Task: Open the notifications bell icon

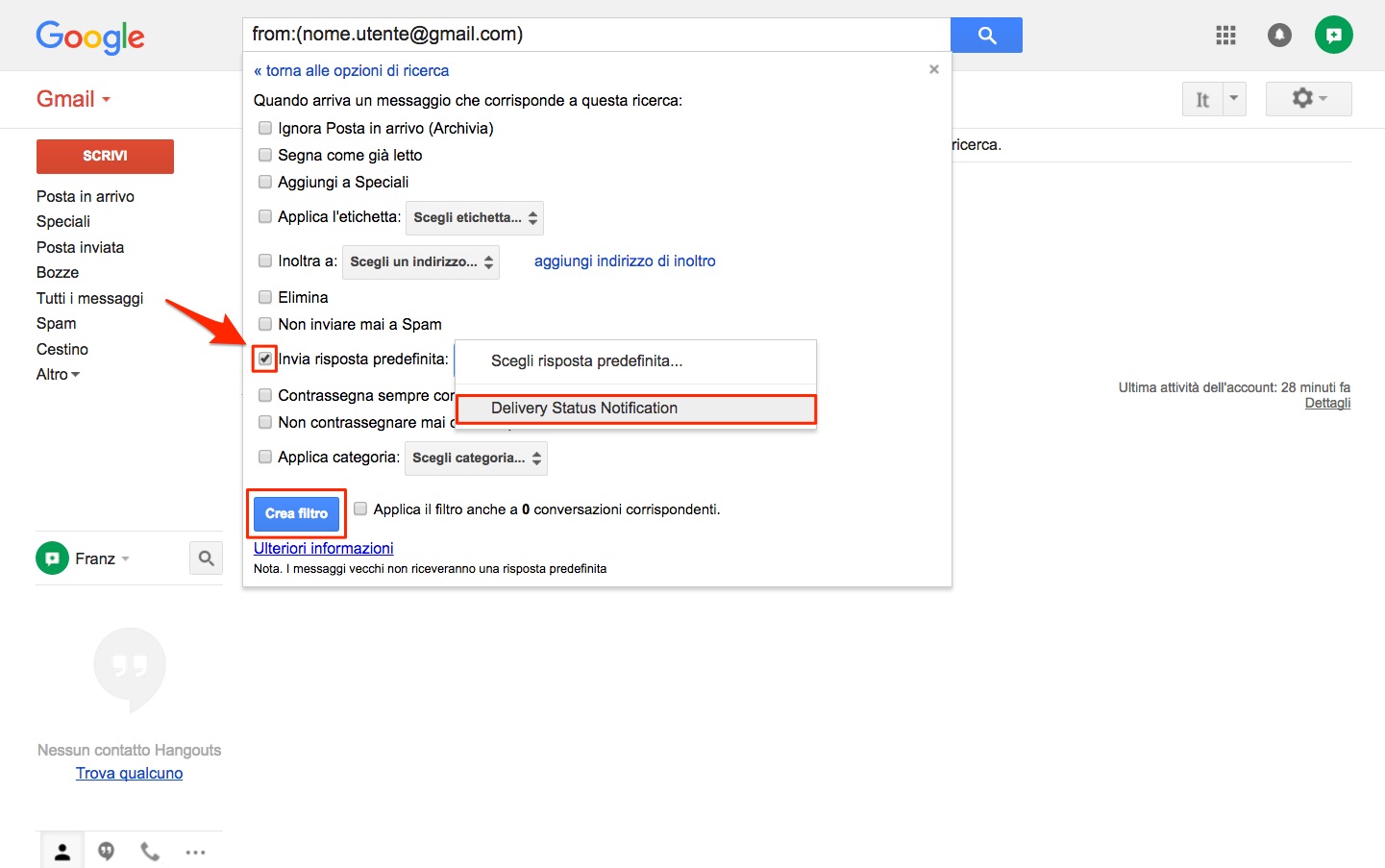Action: [x=1279, y=36]
